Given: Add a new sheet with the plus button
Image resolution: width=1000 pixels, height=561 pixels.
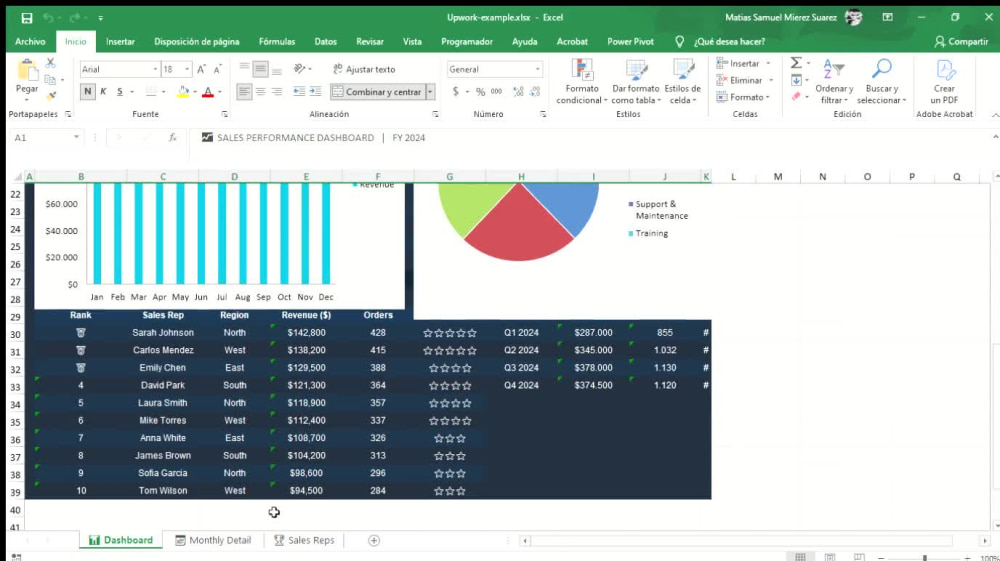Looking at the screenshot, I should 374,541.
